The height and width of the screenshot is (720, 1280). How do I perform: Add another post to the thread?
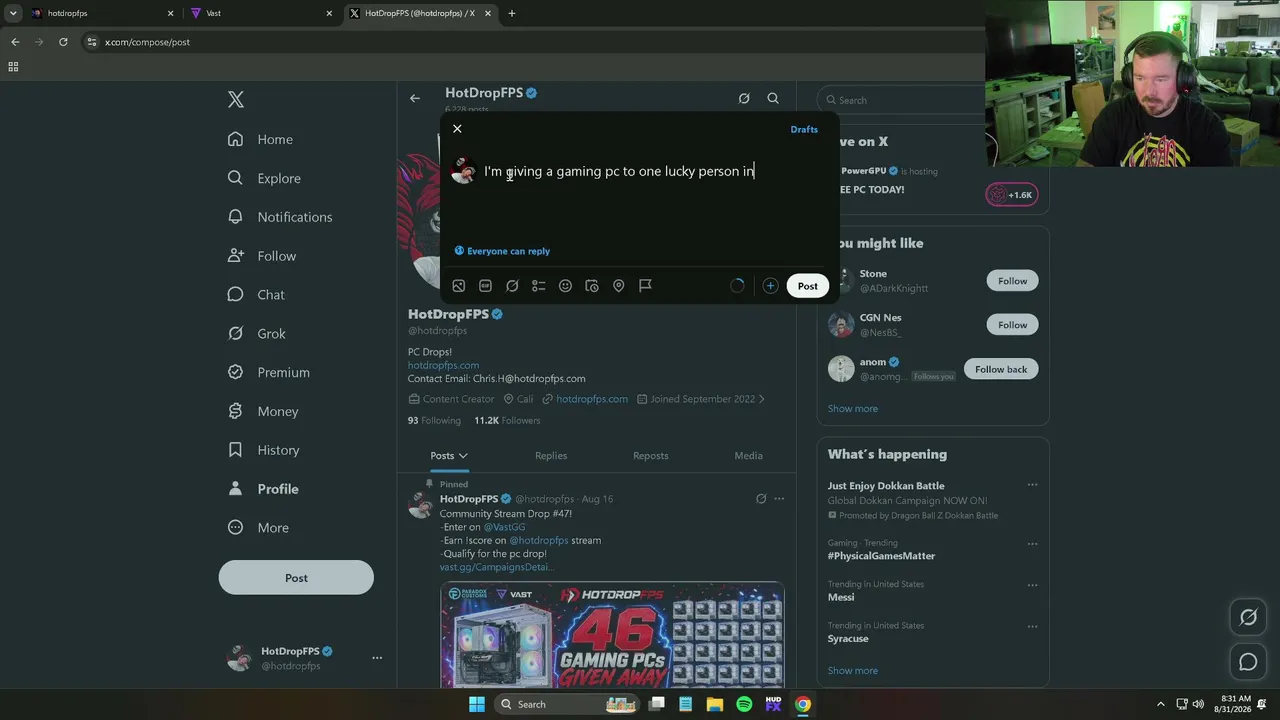(770, 286)
